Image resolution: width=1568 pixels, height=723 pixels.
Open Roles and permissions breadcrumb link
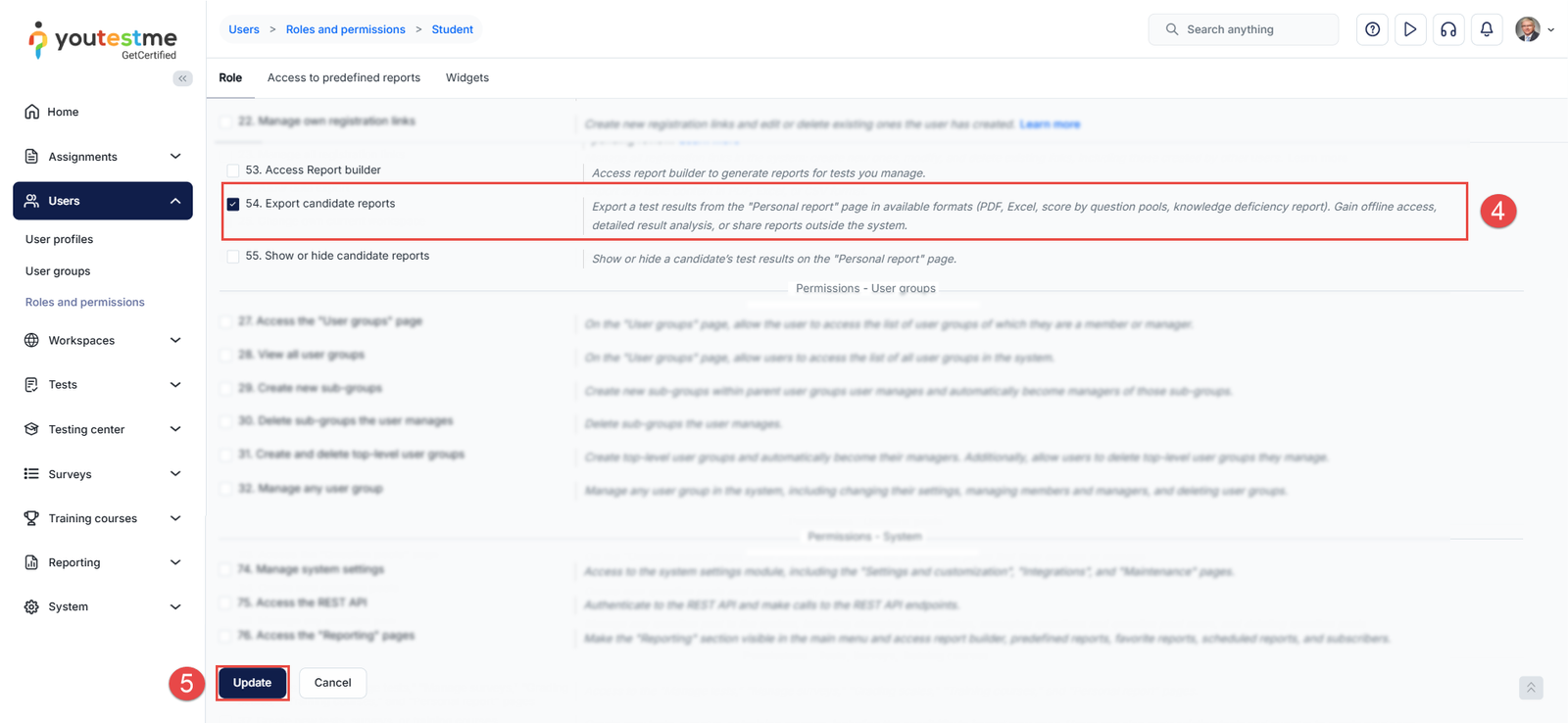(x=345, y=29)
